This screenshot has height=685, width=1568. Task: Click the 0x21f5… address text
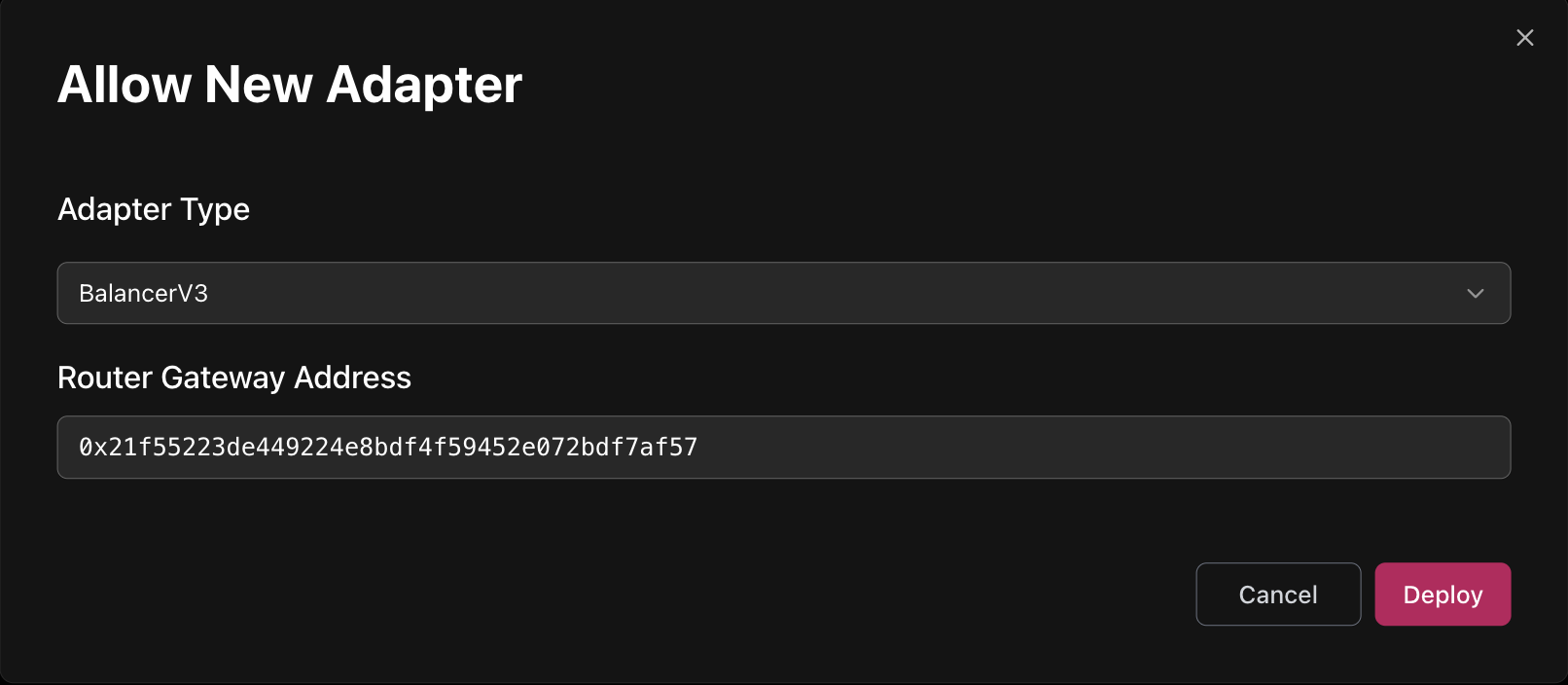coord(388,448)
